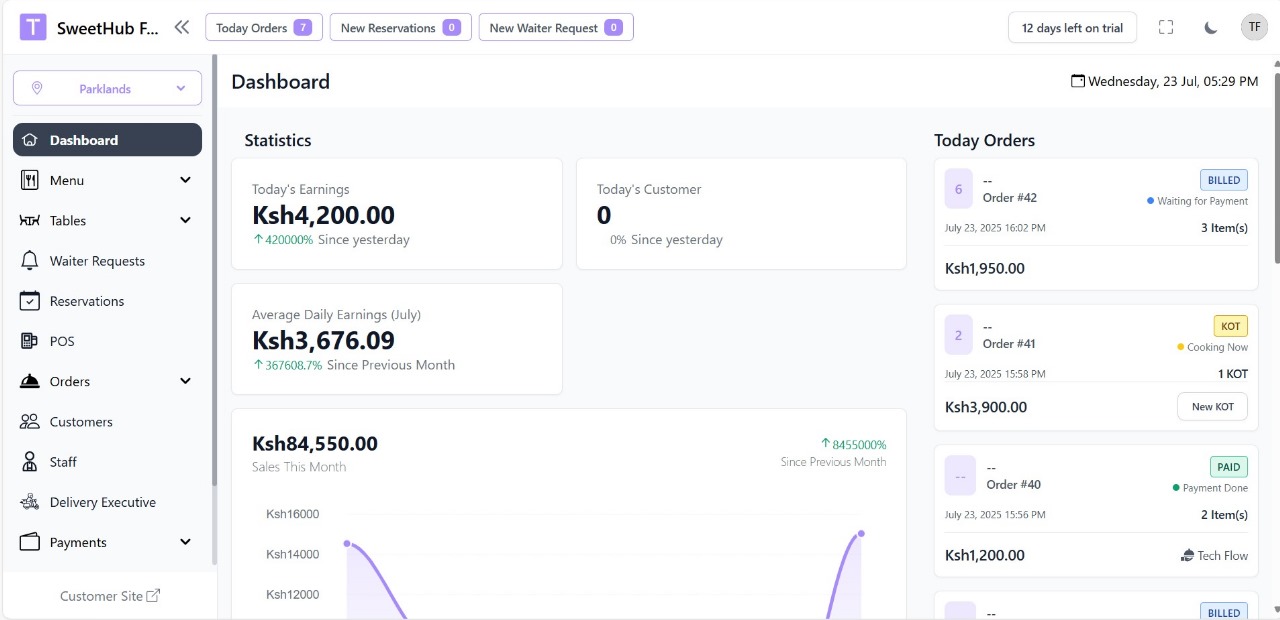Collapse the sidebar with double-chevron icon
The height and width of the screenshot is (620, 1280).
[181, 27]
